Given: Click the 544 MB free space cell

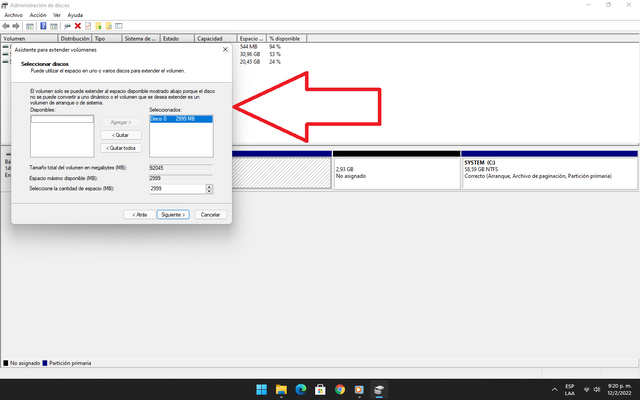Looking at the screenshot, I should (249, 47).
